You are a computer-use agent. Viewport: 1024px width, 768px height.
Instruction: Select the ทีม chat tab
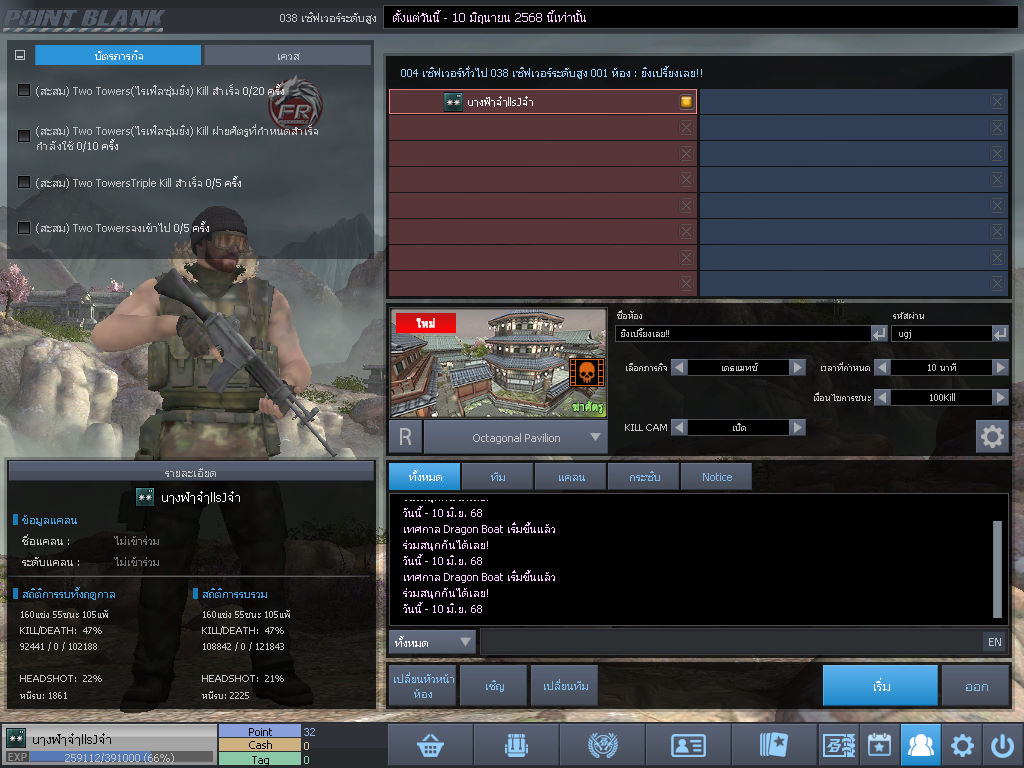click(498, 477)
